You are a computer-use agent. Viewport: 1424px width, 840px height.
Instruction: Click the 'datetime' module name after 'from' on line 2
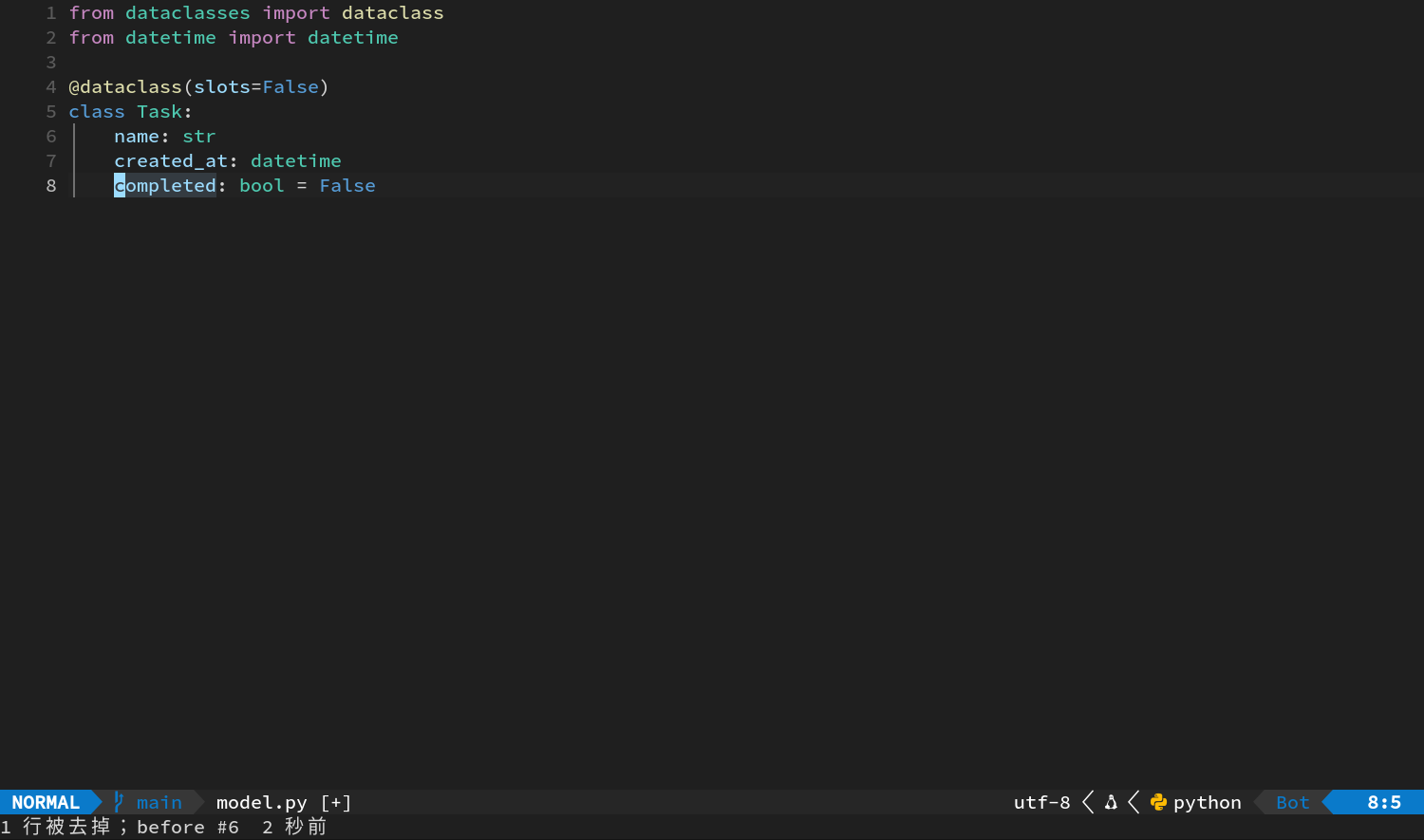[x=171, y=38]
